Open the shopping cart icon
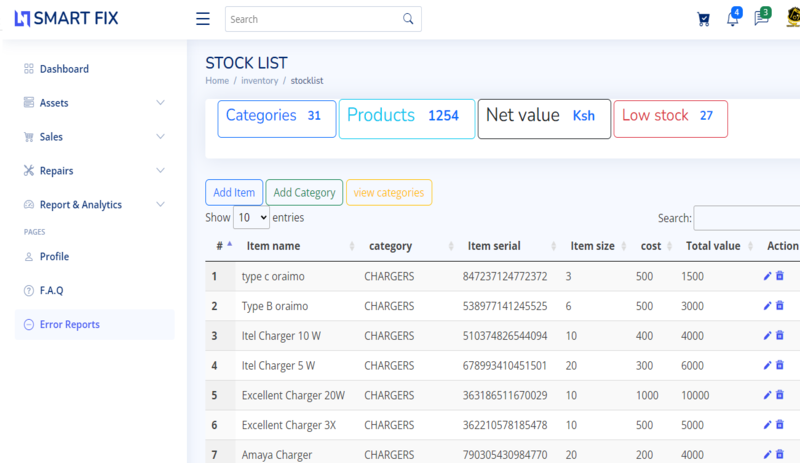This screenshot has width=800, height=463. (704, 19)
